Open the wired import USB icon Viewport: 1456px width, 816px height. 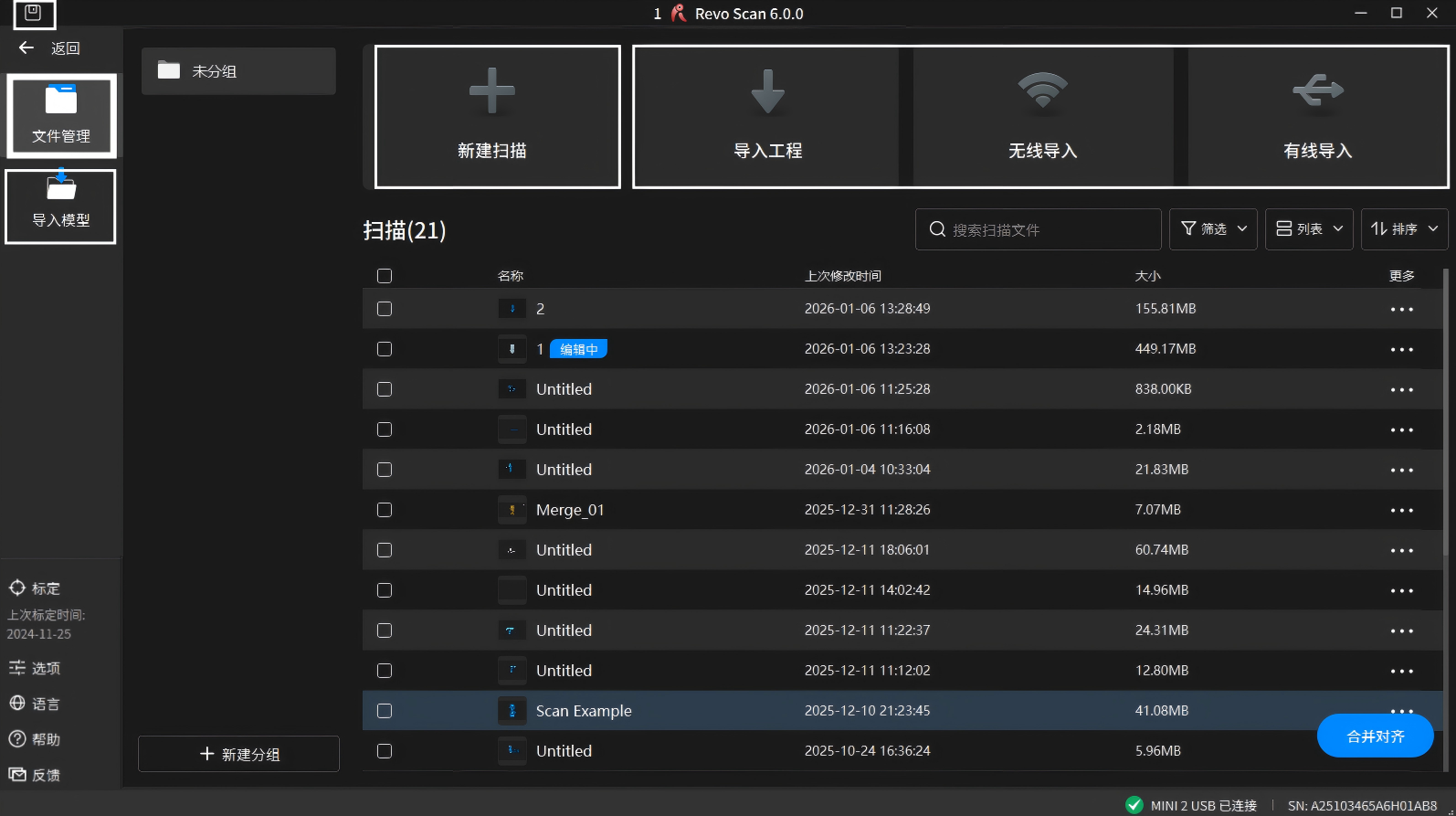click(x=1317, y=90)
